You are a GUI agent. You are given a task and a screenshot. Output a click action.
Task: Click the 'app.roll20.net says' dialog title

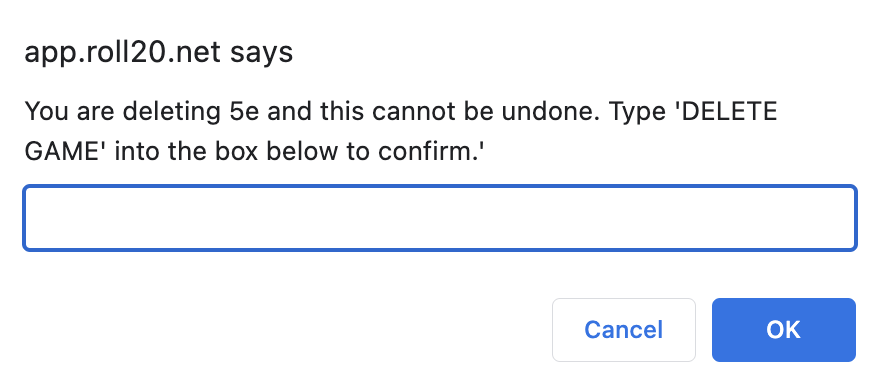coord(158,53)
